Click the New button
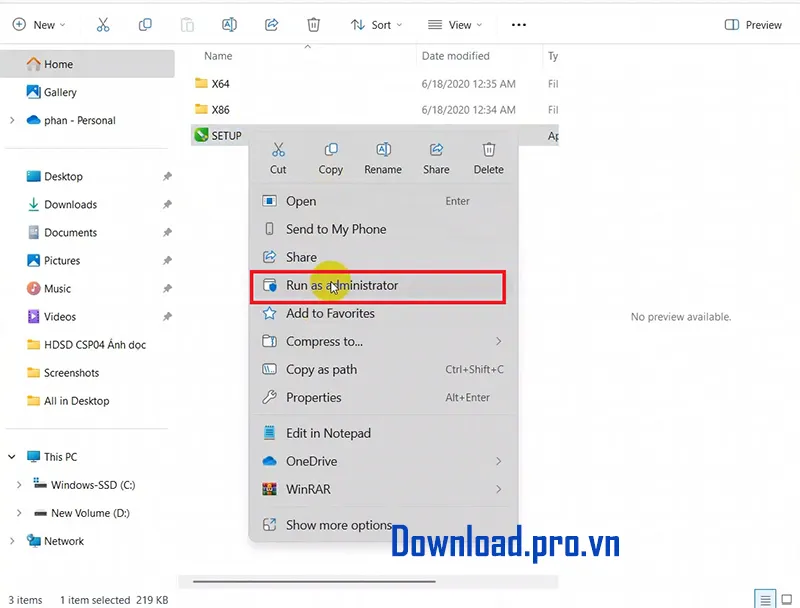This screenshot has height=608, width=800. 39,25
